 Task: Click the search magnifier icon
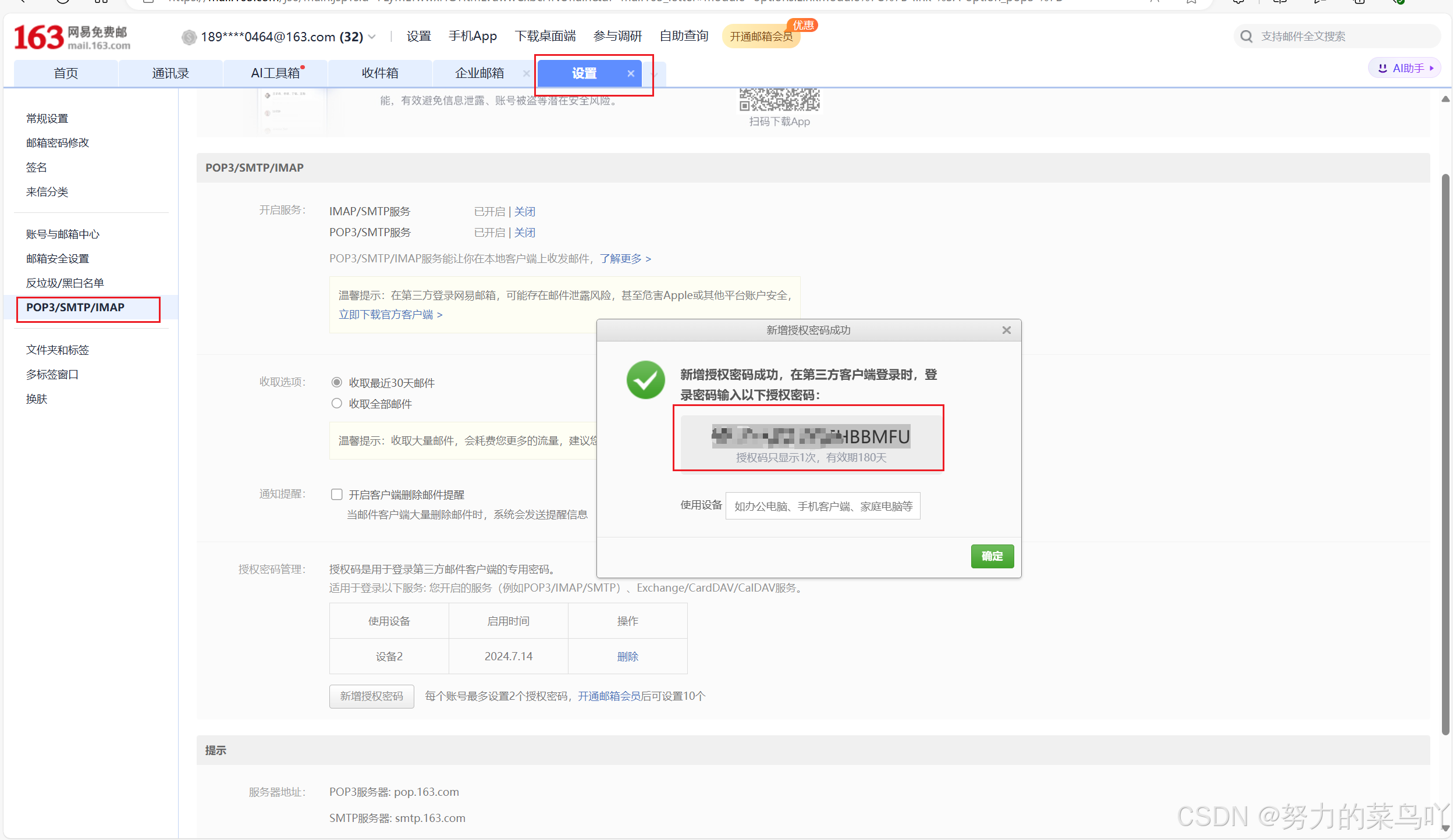[x=1246, y=37]
